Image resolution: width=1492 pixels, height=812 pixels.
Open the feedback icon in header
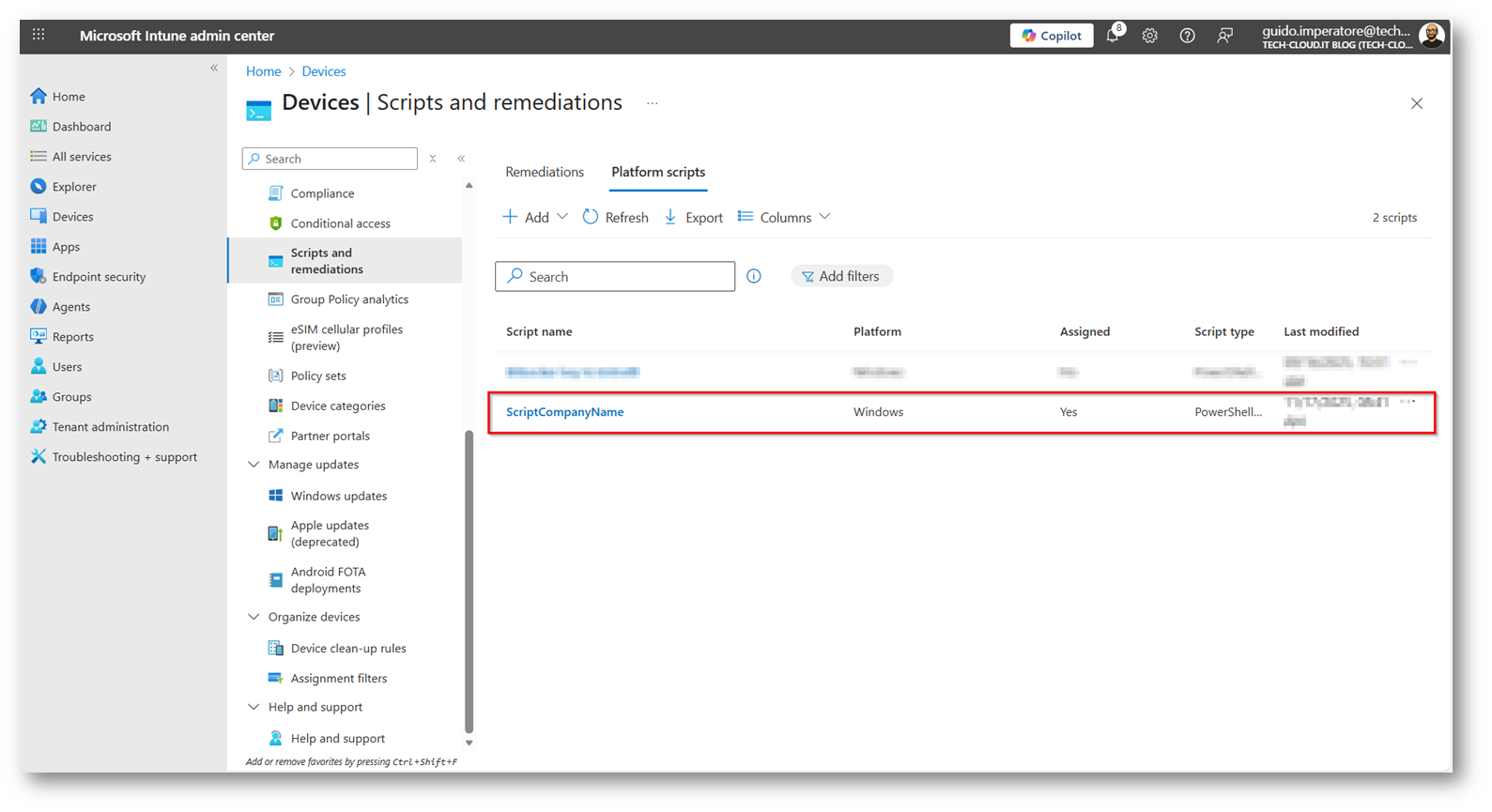click(1224, 36)
